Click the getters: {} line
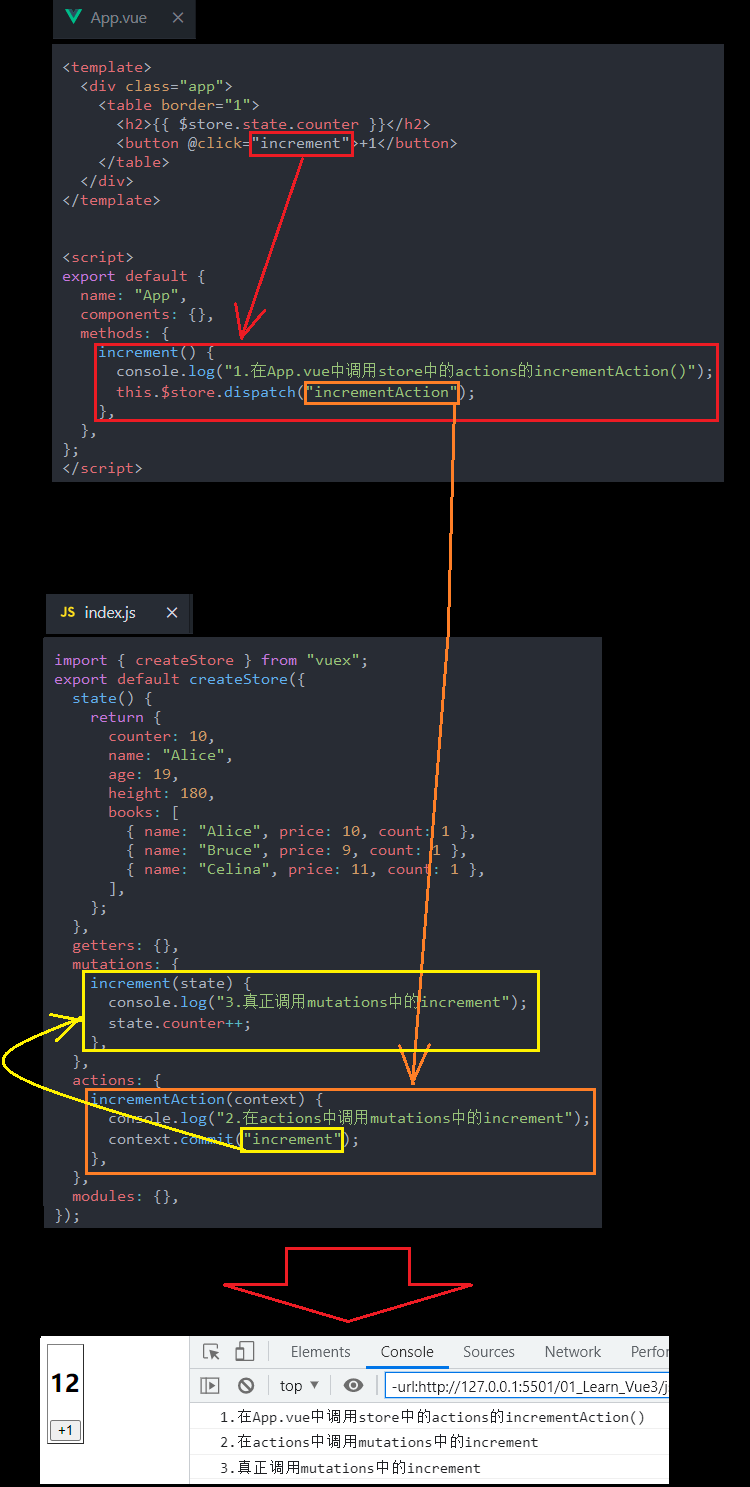 click(x=126, y=945)
